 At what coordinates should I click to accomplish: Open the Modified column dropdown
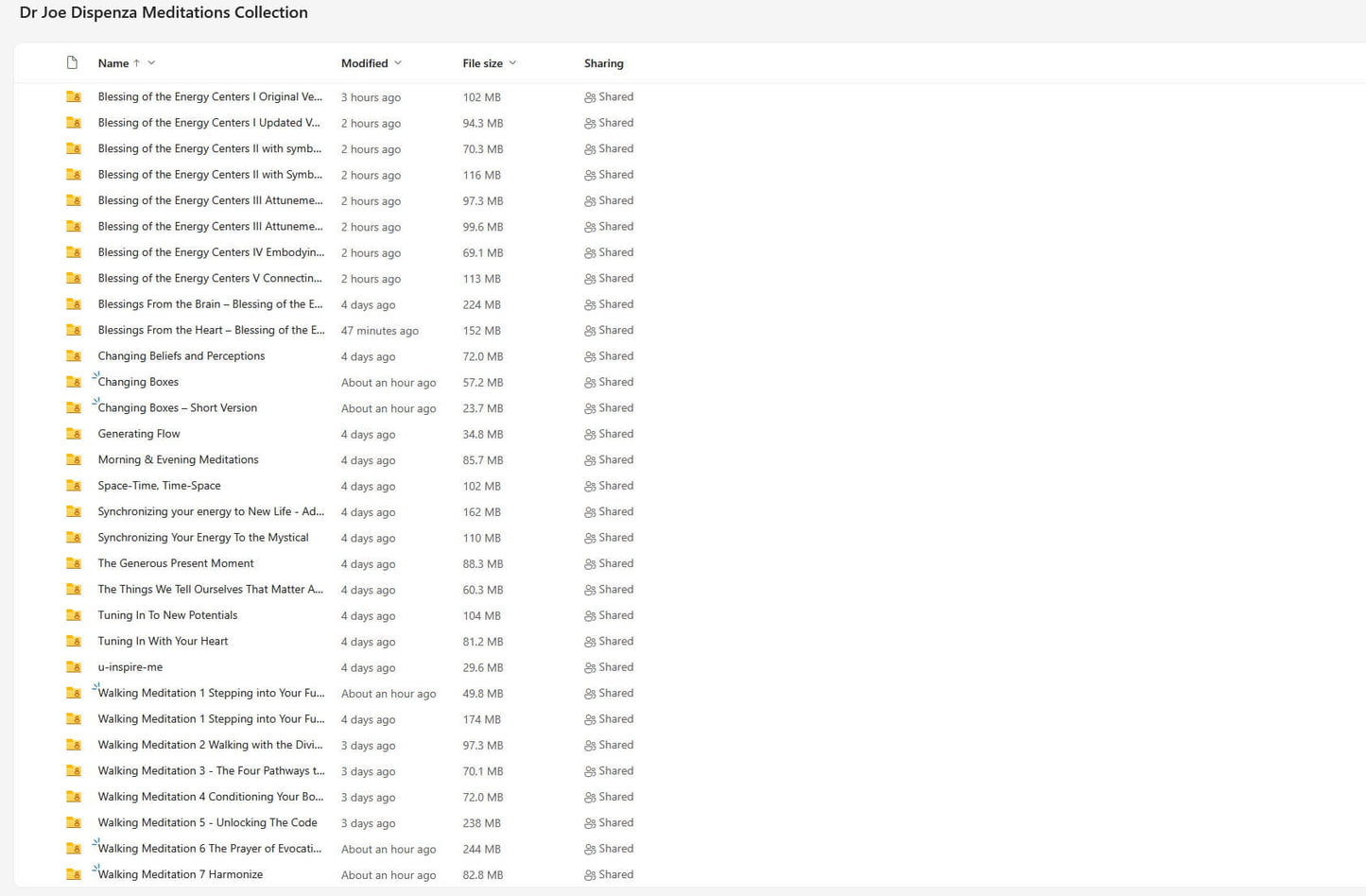pos(398,63)
